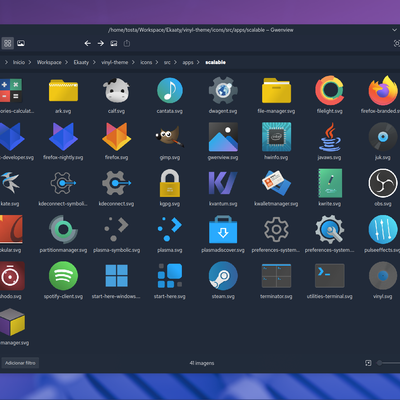Select the plasmadiscover.svg bag icon
400x400 pixels.
[223, 229]
